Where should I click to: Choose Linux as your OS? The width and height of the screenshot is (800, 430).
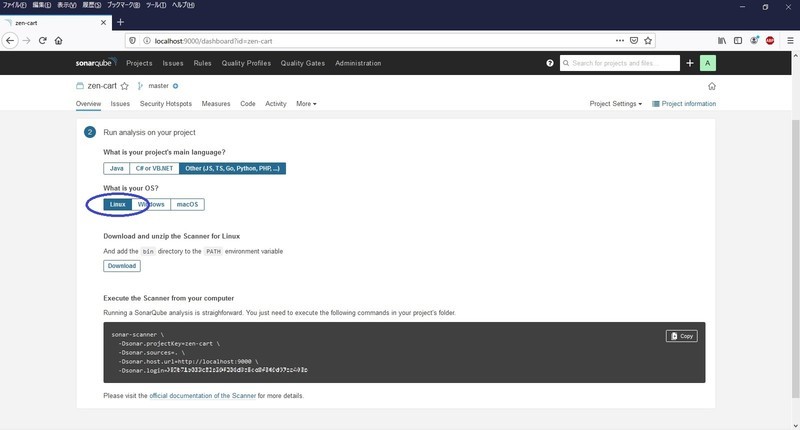117,205
